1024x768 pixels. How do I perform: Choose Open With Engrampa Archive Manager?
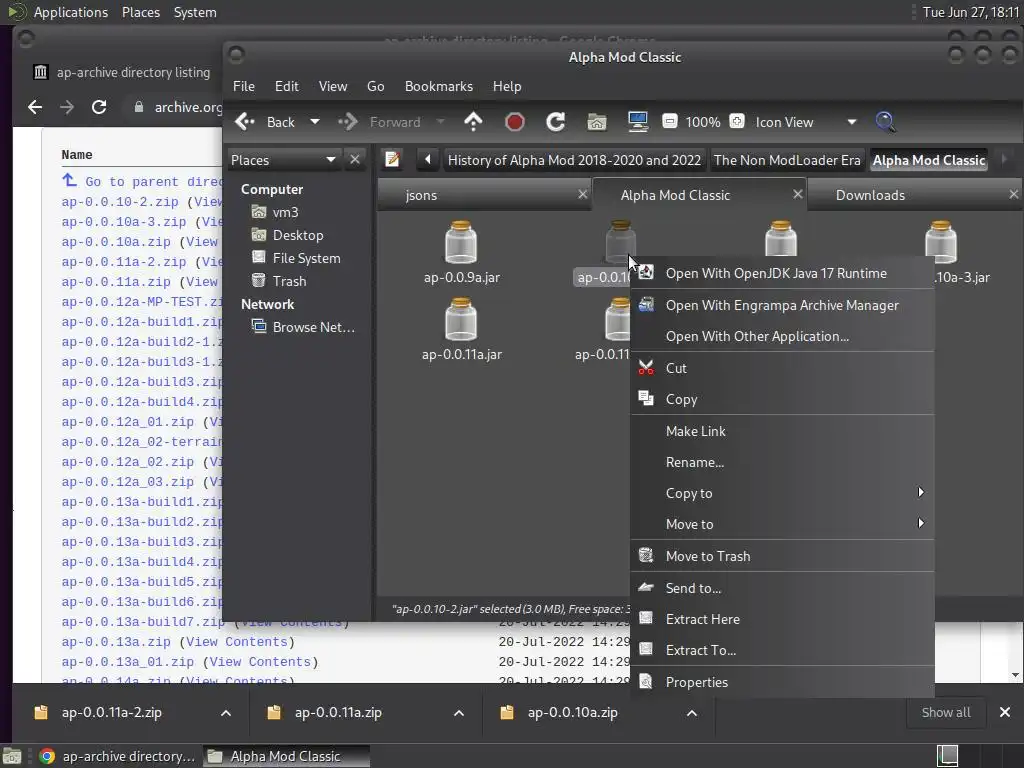click(x=782, y=305)
